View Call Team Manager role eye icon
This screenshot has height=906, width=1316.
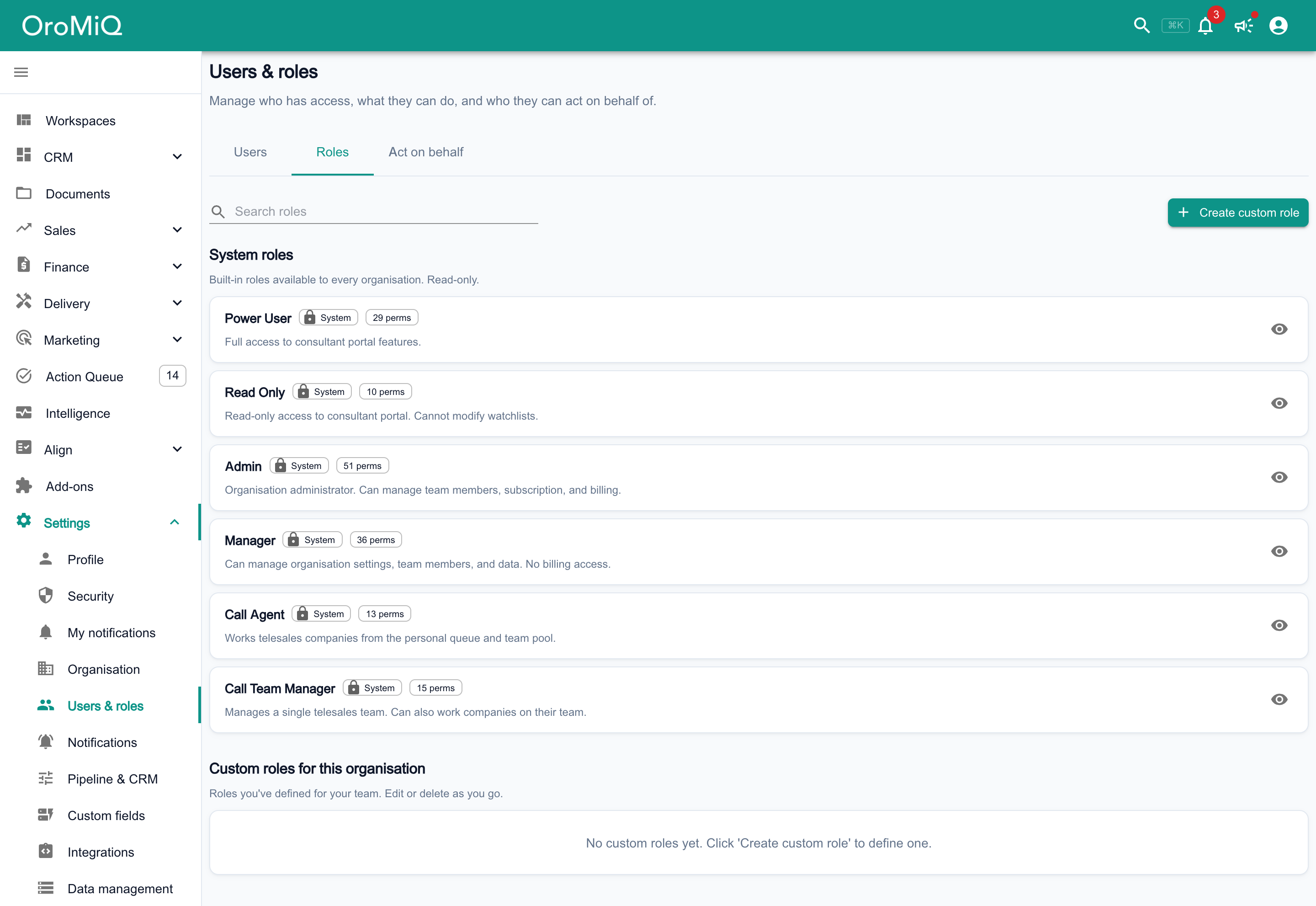(1279, 699)
